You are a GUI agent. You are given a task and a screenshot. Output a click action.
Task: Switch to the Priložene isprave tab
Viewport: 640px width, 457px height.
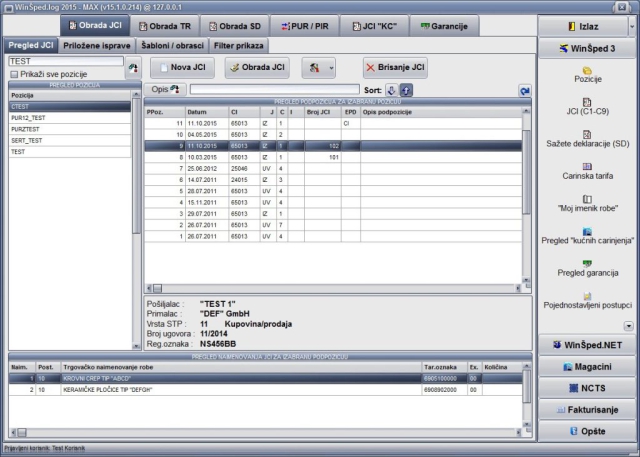coord(97,44)
